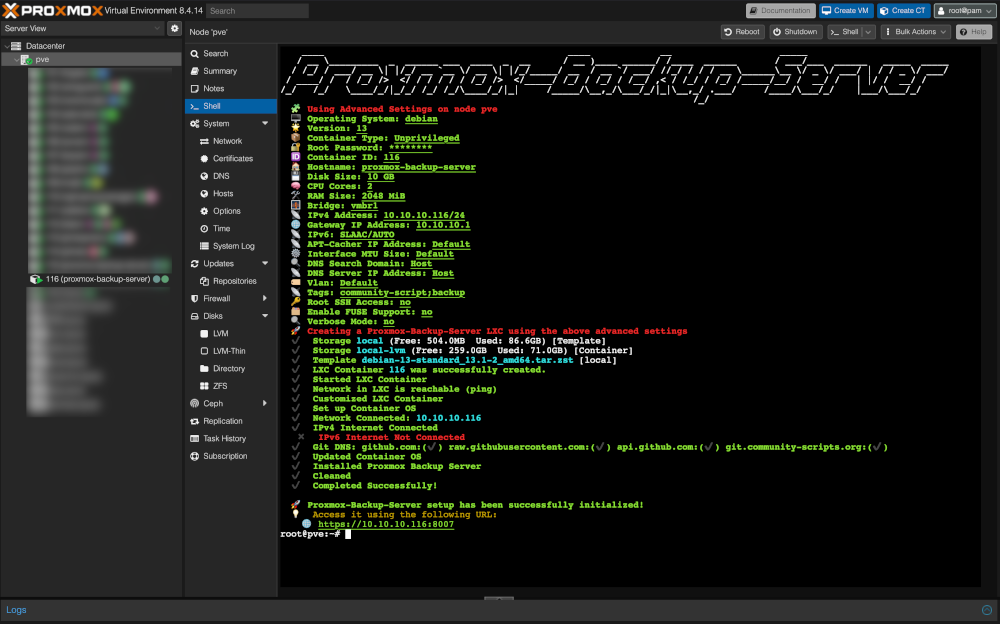Click the Replication icon
This screenshot has height=624, width=1000.
point(195,421)
